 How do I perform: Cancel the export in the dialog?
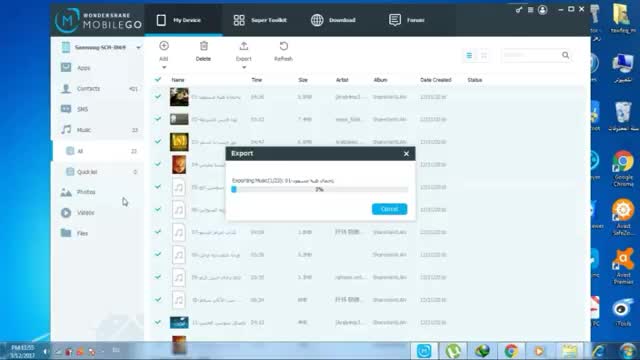tap(389, 209)
